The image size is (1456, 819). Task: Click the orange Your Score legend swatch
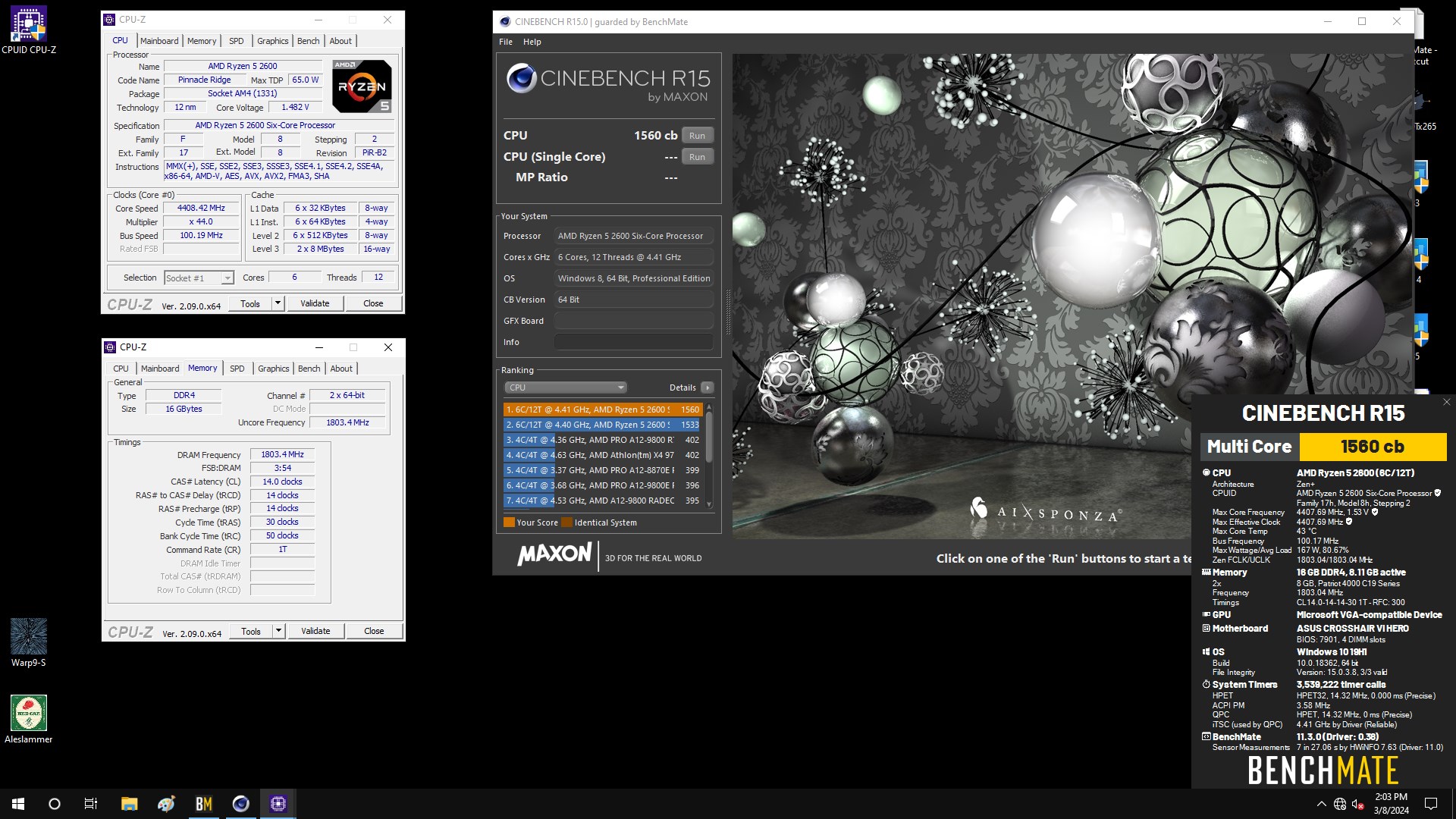coord(509,522)
